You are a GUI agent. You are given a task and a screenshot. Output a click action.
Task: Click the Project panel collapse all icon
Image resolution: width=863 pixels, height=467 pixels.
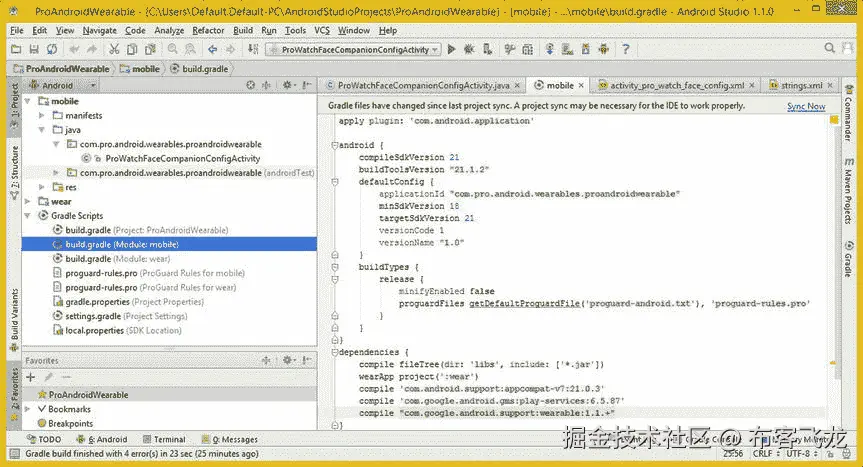click(x=266, y=85)
